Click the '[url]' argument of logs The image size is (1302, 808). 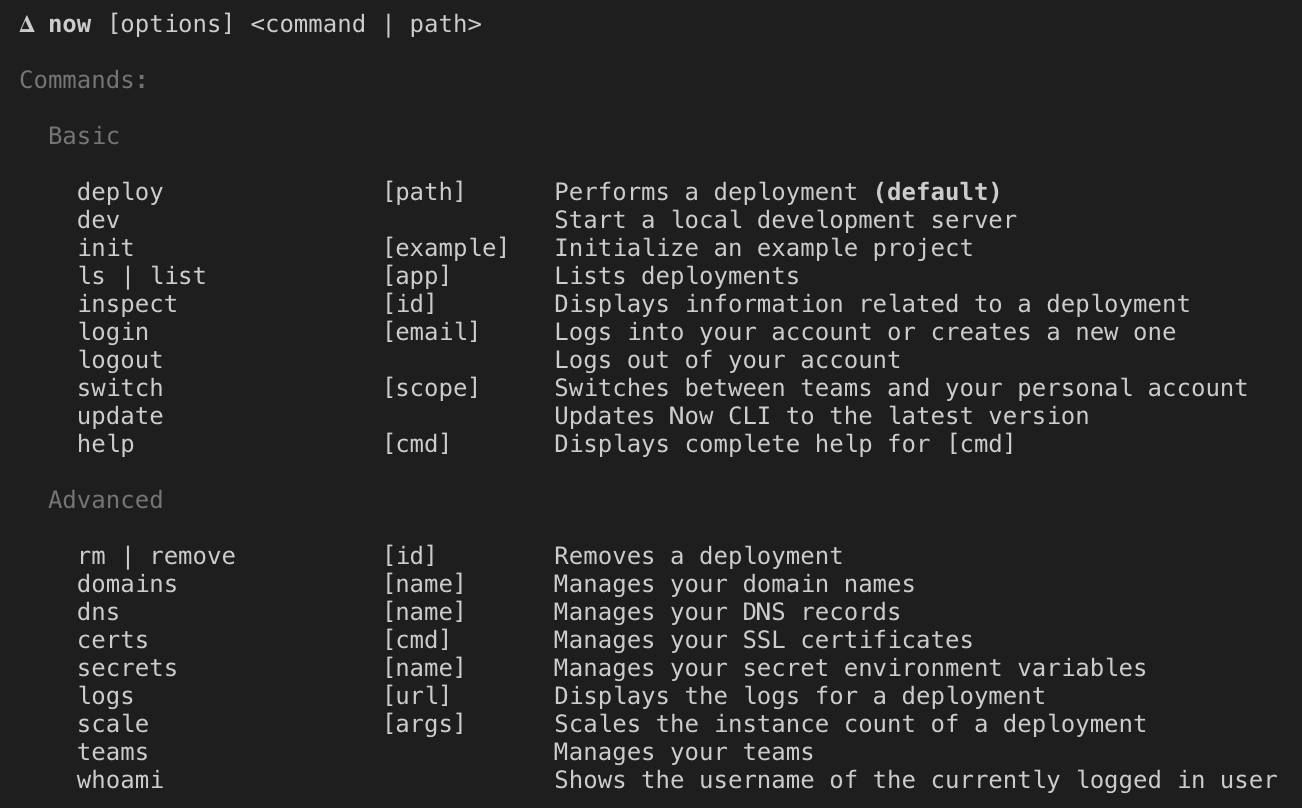(417, 696)
